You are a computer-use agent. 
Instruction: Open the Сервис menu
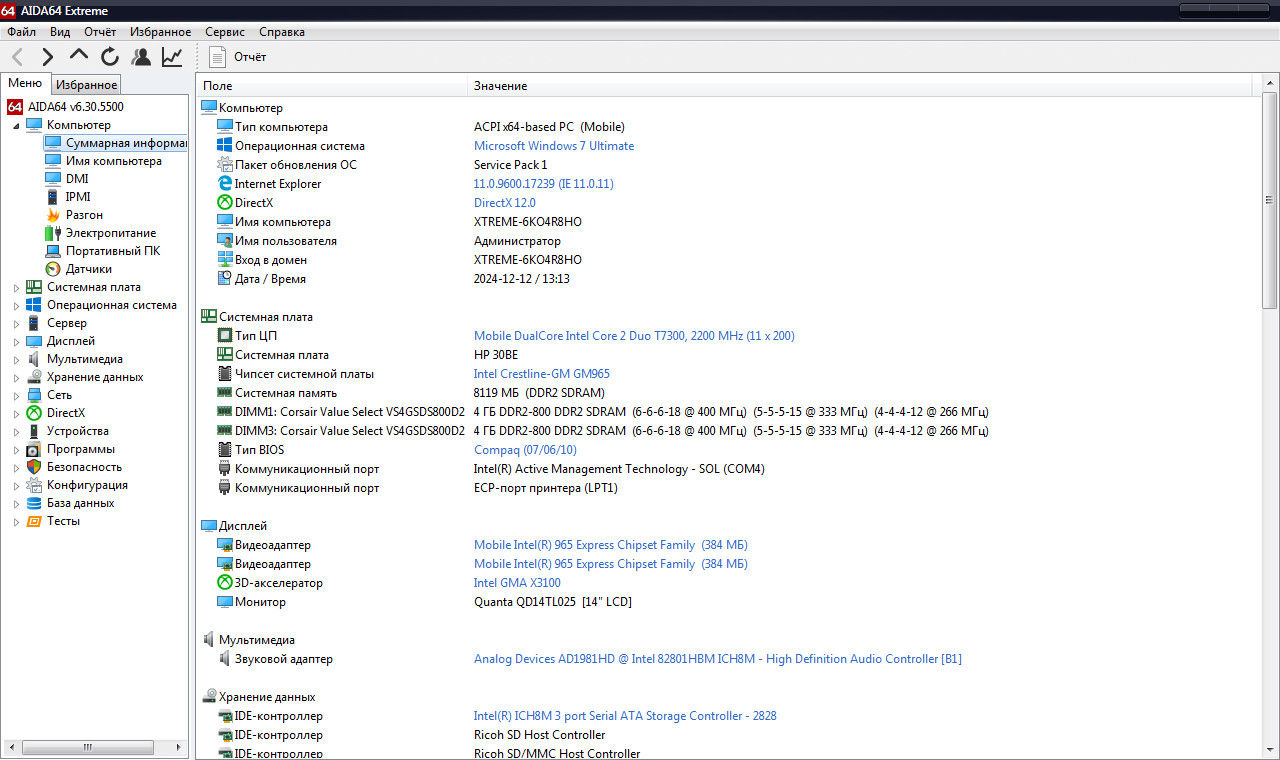pyautogui.click(x=225, y=32)
